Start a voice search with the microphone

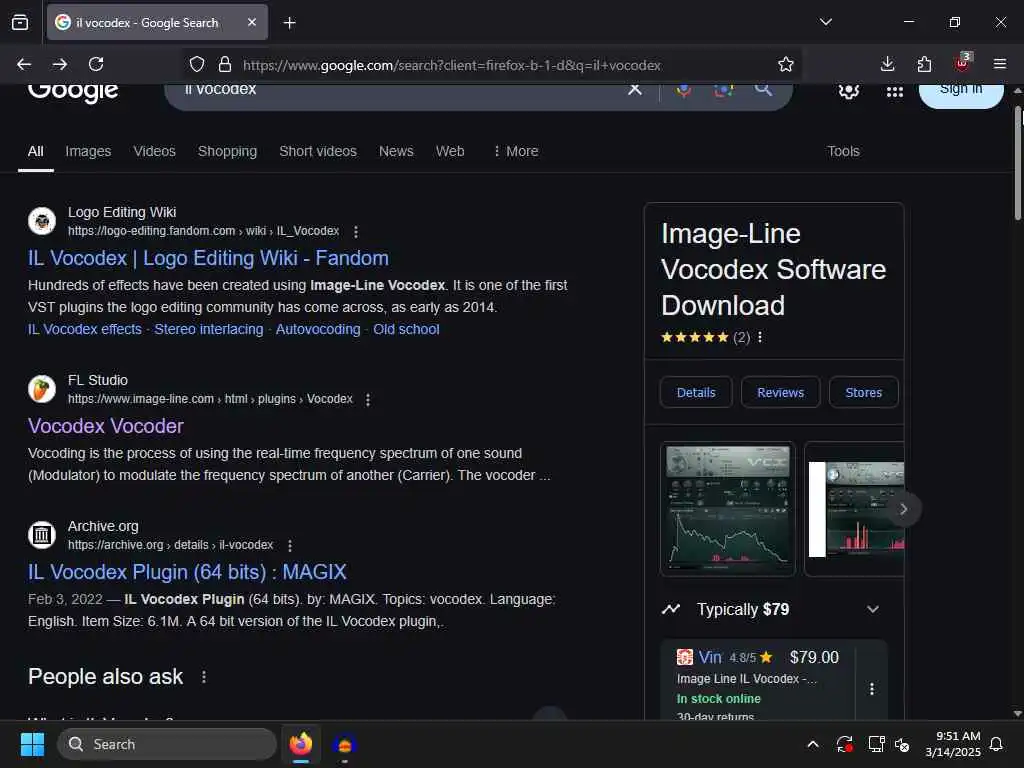point(683,90)
